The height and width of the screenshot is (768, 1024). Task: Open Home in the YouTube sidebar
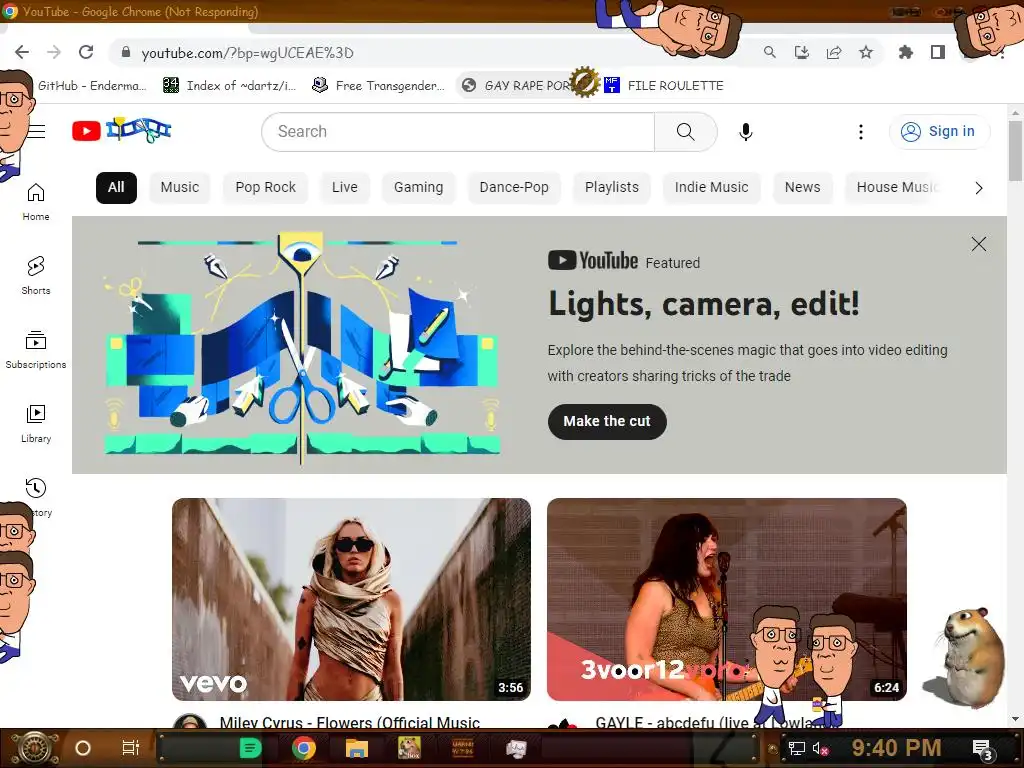(x=36, y=201)
